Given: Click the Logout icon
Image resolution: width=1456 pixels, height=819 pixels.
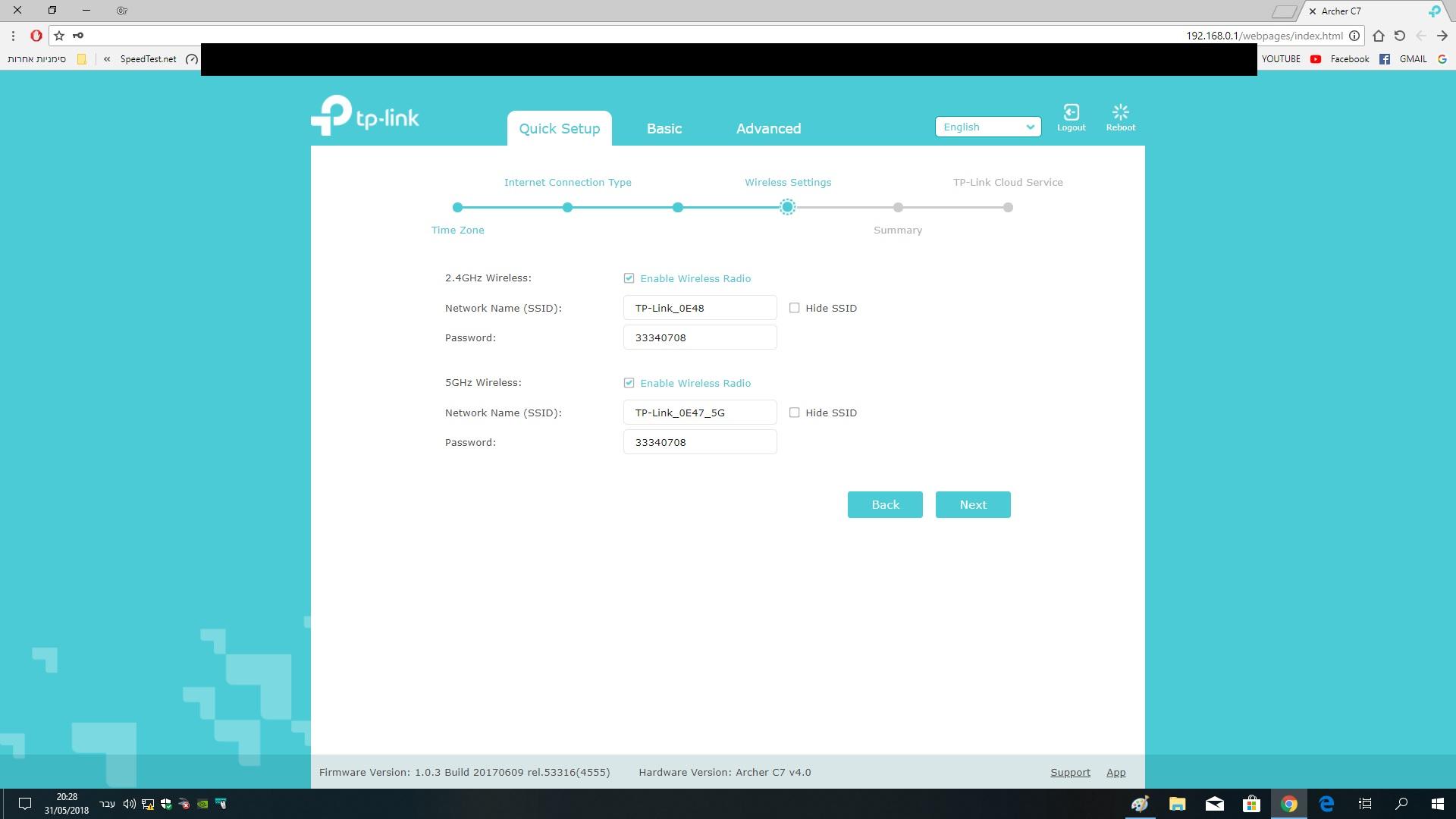Looking at the screenshot, I should (1071, 112).
